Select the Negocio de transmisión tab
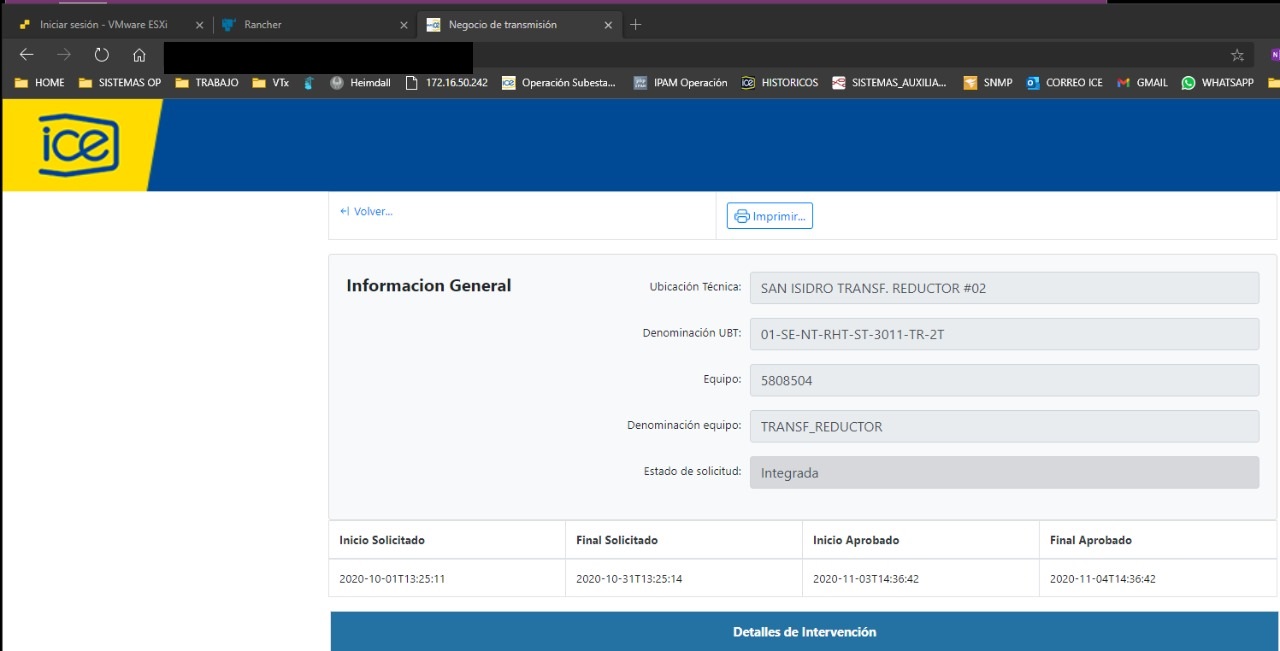1280x651 pixels. pyautogui.click(x=520, y=25)
